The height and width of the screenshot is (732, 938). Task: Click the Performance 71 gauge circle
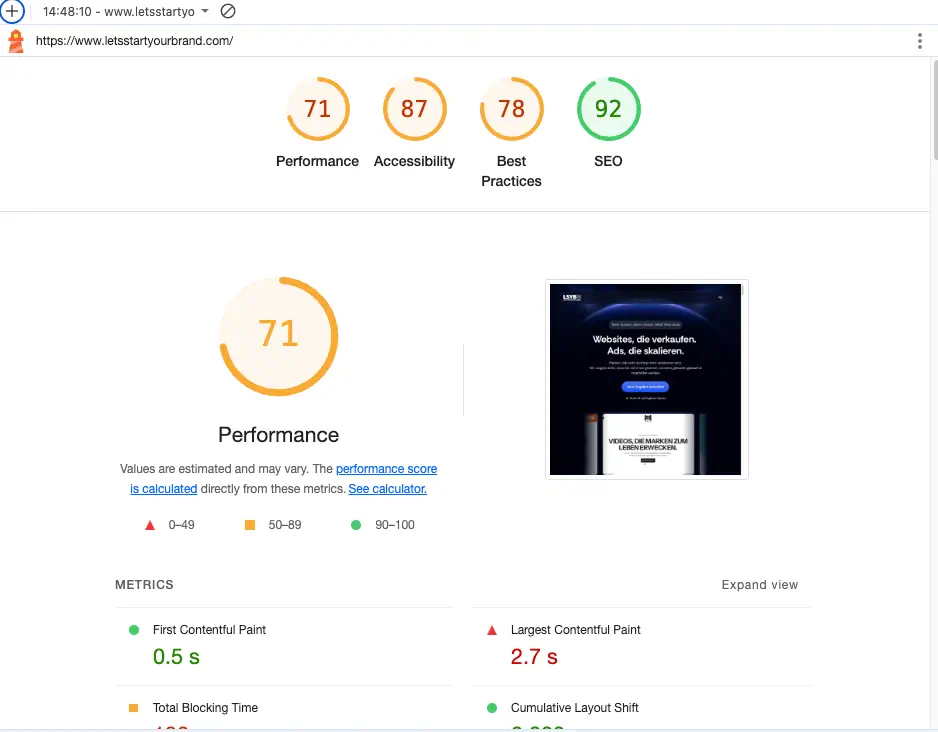coord(278,335)
